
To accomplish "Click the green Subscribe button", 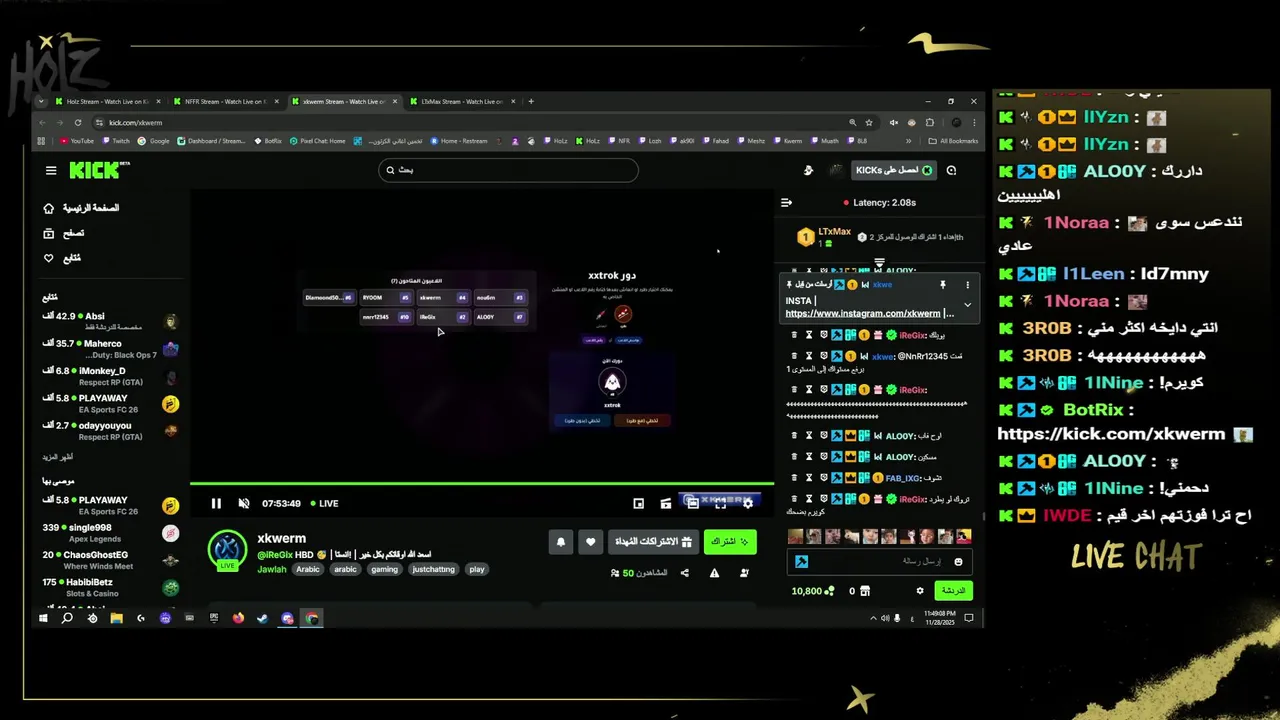I will pos(730,542).
